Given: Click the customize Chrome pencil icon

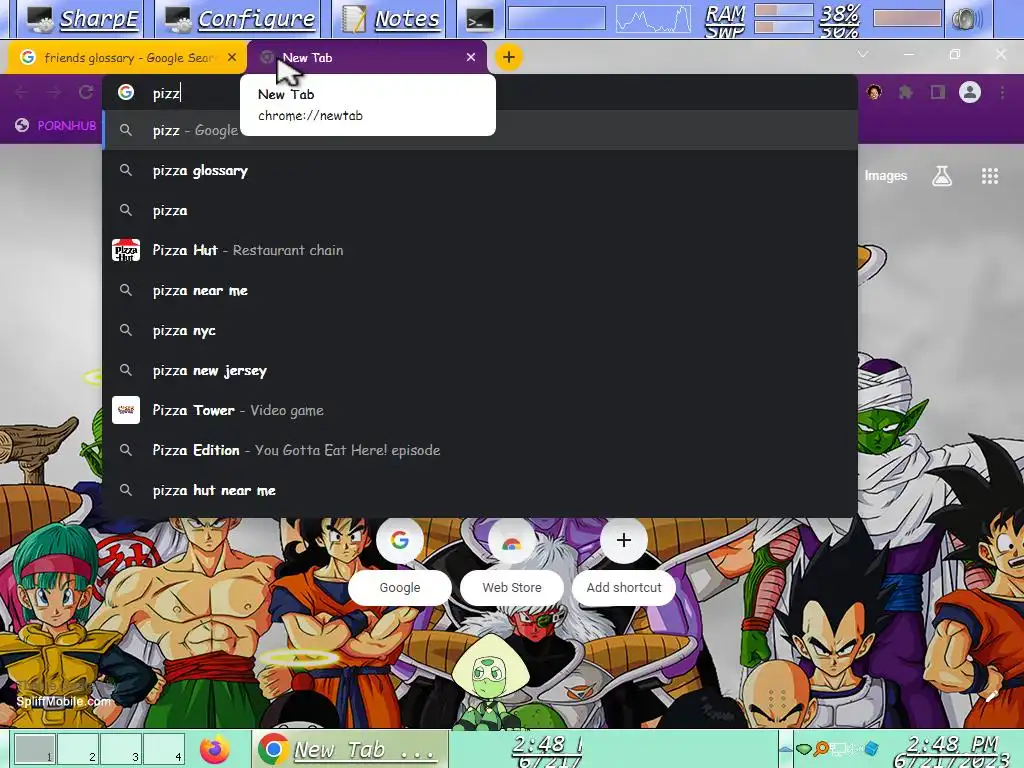Looking at the screenshot, I should click(x=993, y=696).
